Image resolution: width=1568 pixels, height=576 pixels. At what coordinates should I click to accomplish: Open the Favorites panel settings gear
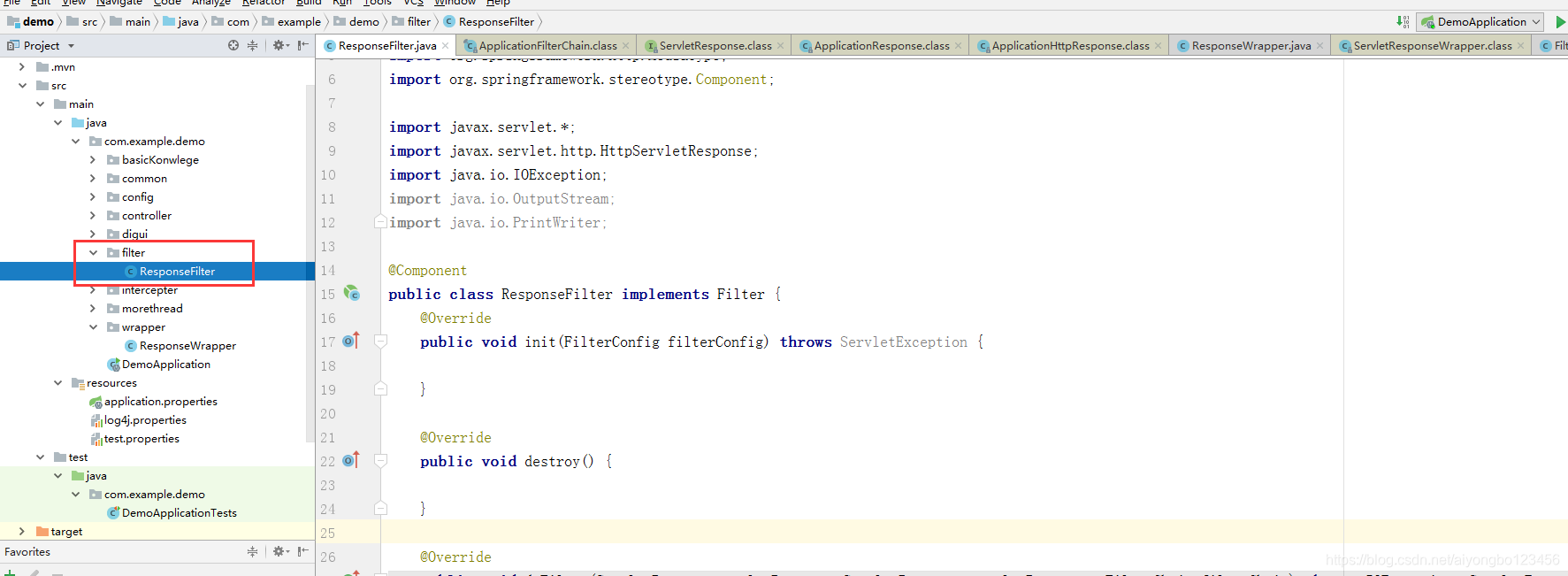click(280, 551)
